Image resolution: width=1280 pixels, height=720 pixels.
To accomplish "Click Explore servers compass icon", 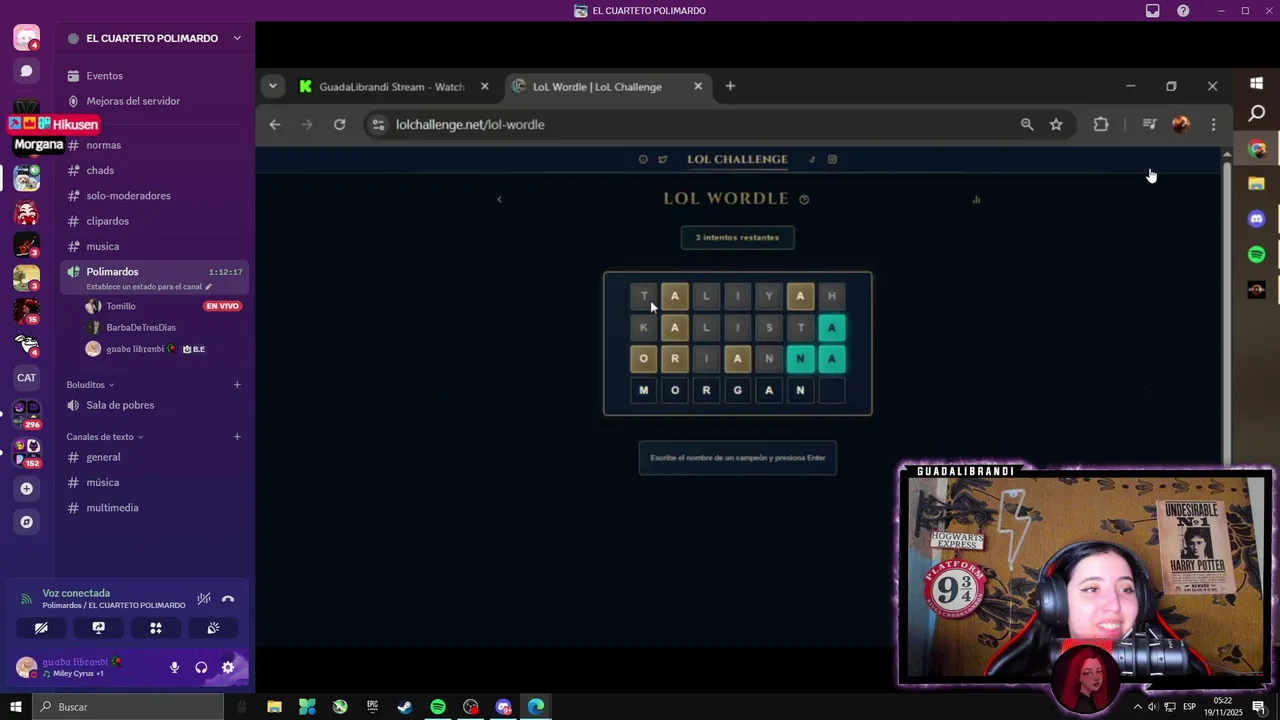I will click(x=27, y=522).
